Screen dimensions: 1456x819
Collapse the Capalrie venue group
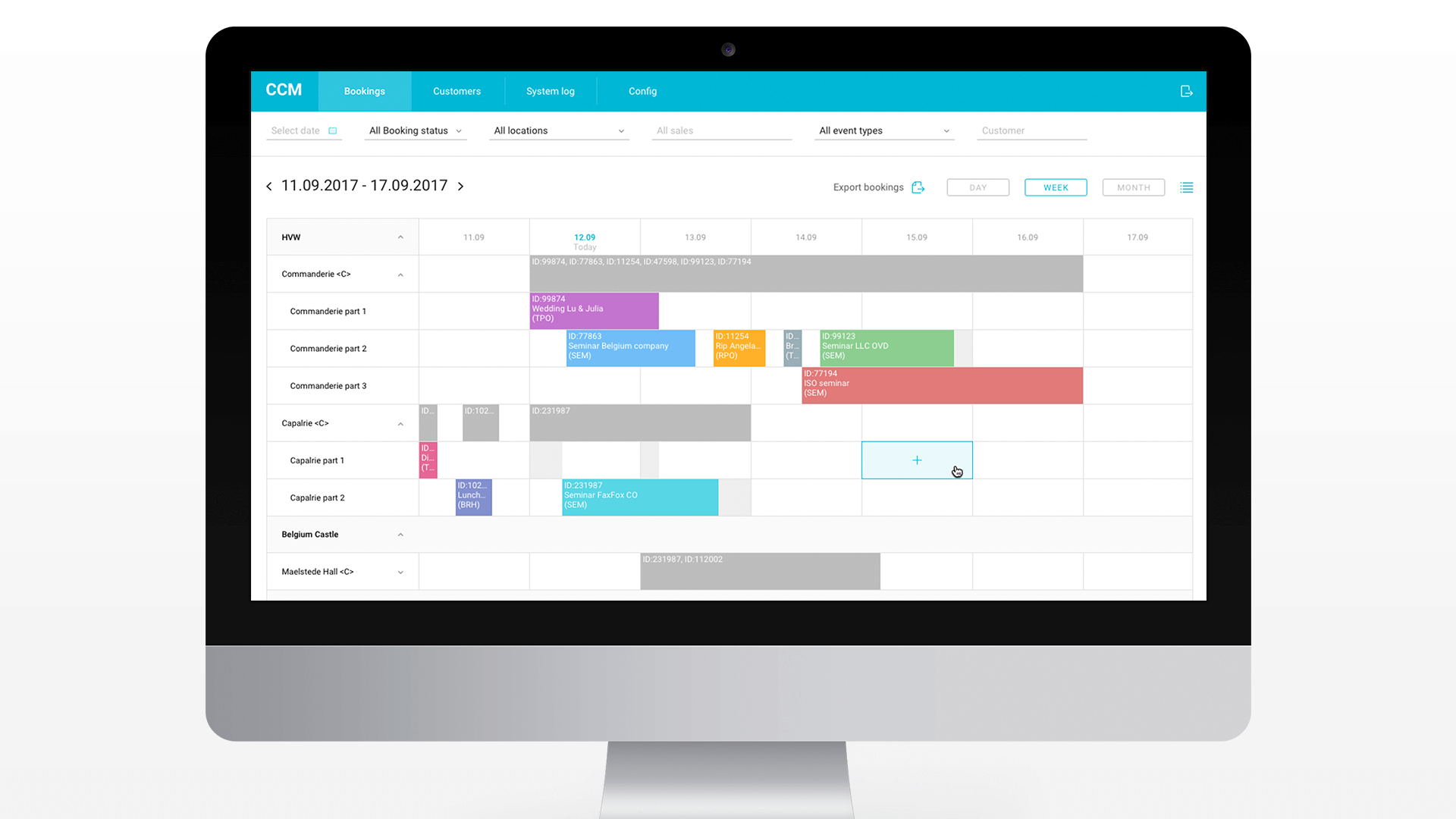tap(400, 422)
